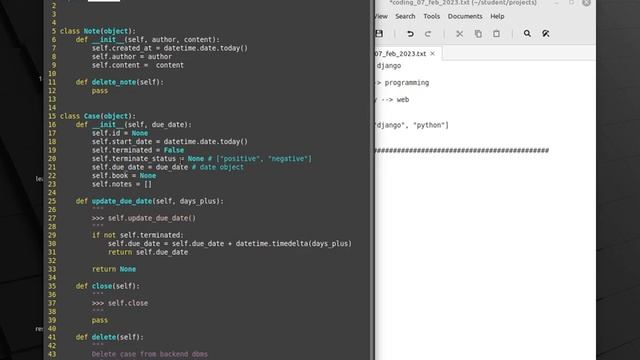Click 'class Note(object):' line in code editor
The height and width of the screenshot is (360, 640).
tap(98, 31)
